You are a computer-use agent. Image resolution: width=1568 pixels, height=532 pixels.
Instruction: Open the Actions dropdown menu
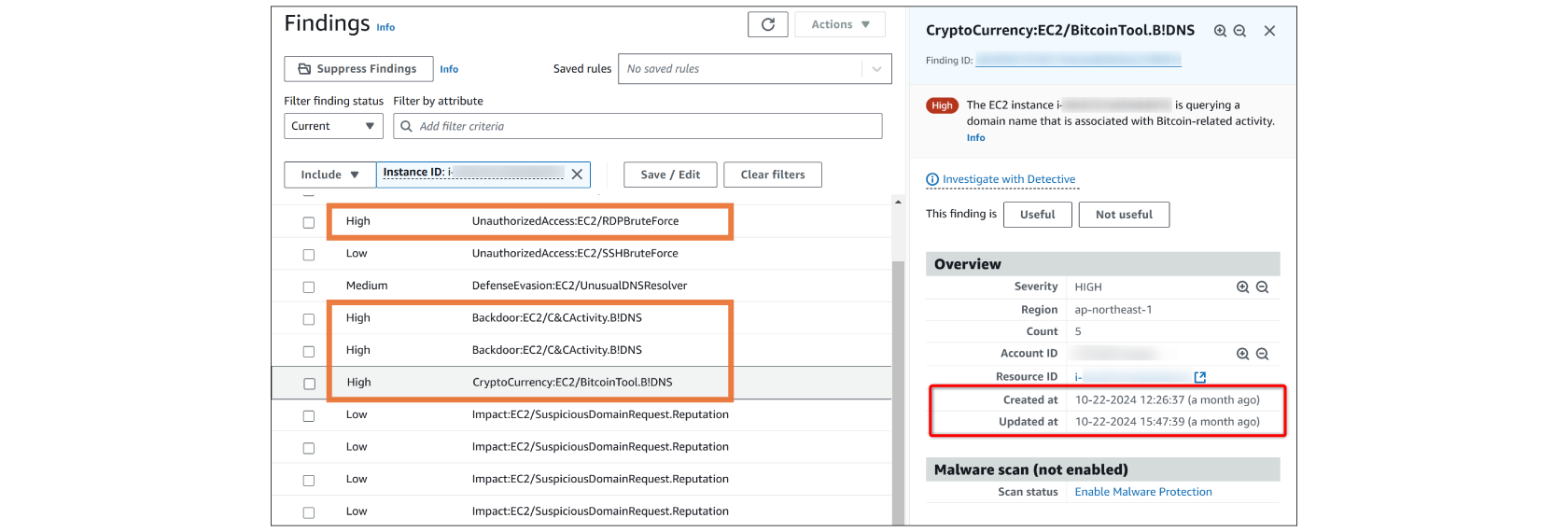pos(840,24)
